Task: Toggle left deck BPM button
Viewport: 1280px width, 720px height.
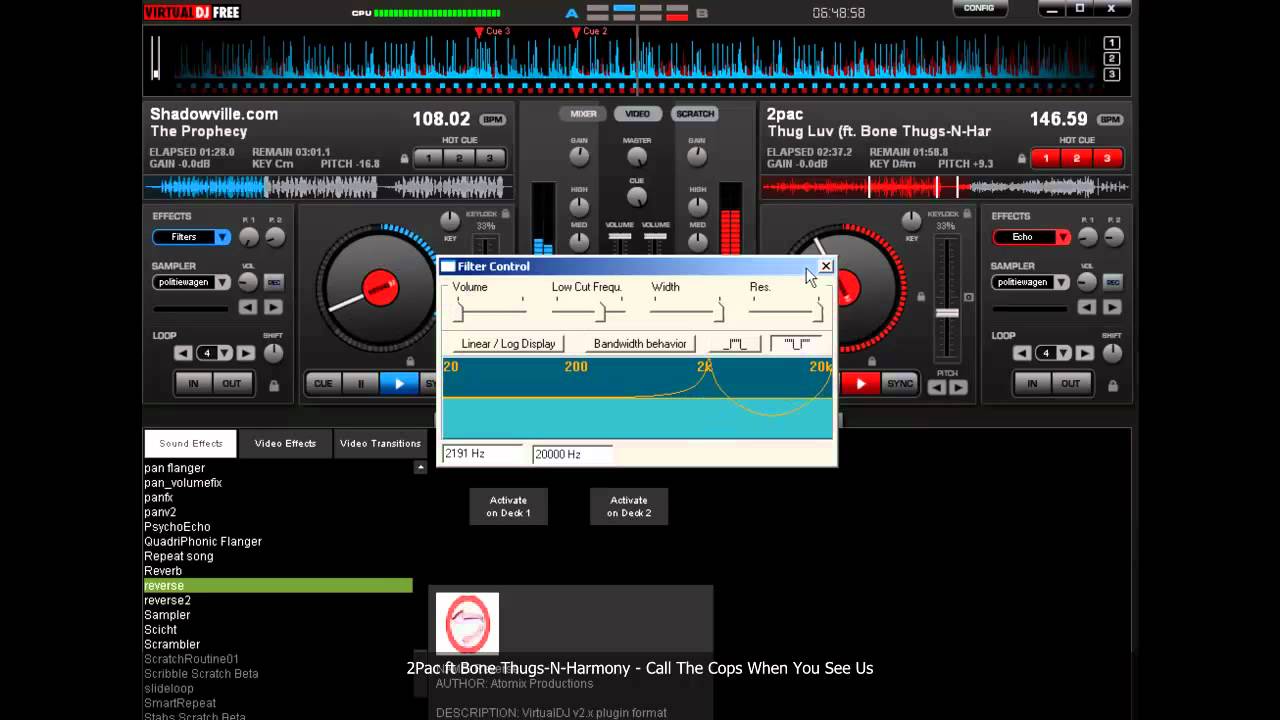Action: pos(492,120)
